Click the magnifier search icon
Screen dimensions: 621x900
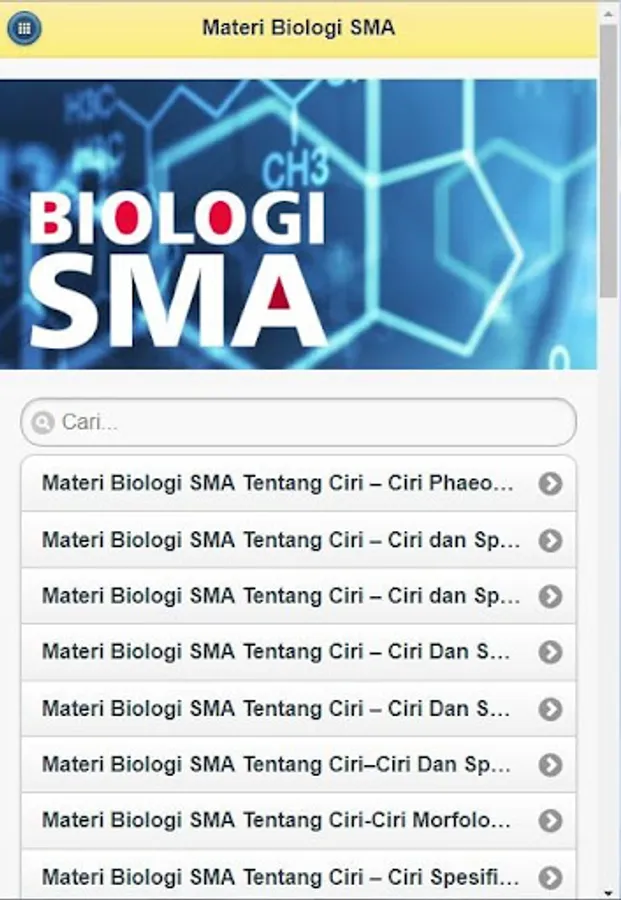click(42, 422)
